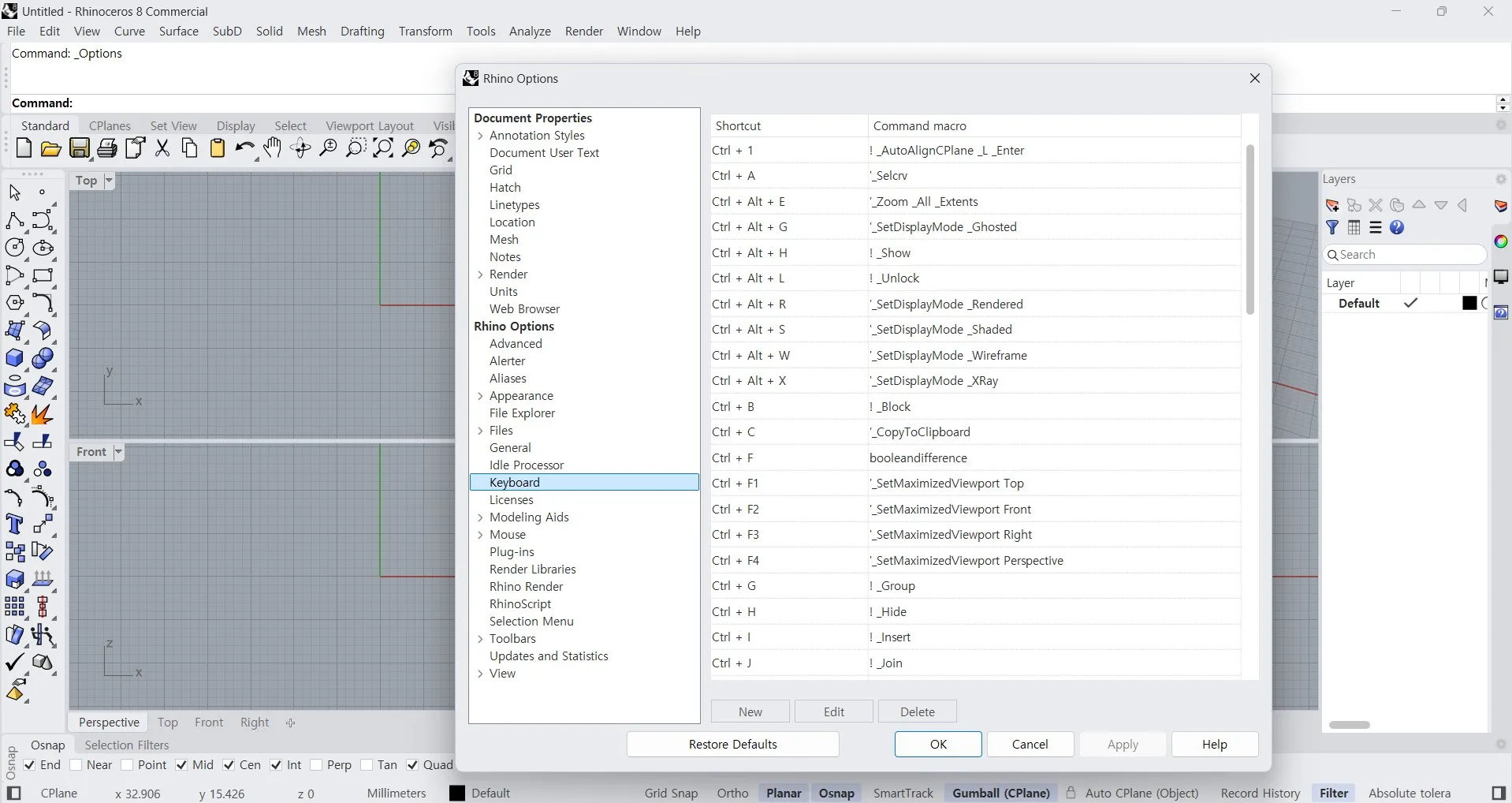
Task: Click the Delete shortcut button
Action: point(918,711)
